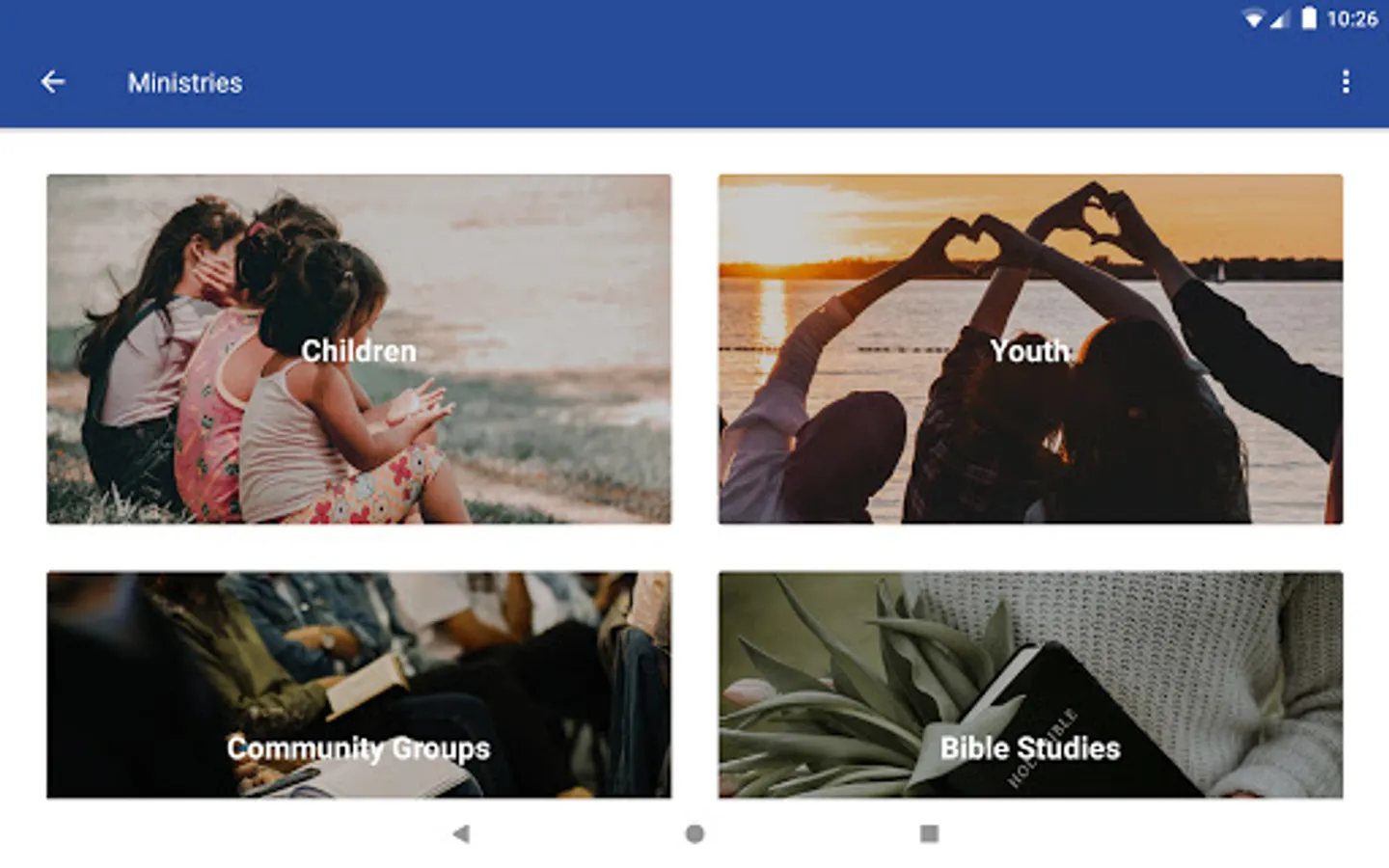The width and height of the screenshot is (1389, 868).
Task: Open the Youth ministry card
Action: pyautogui.click(x=1030, y=349)
